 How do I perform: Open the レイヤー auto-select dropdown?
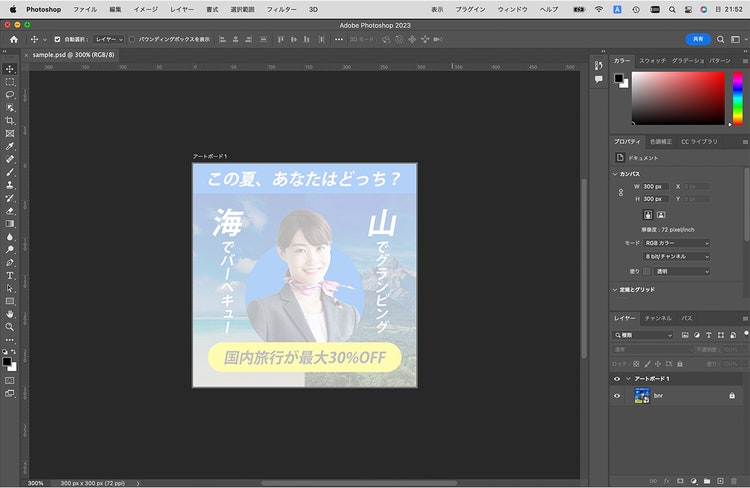(x=109, y=39)
